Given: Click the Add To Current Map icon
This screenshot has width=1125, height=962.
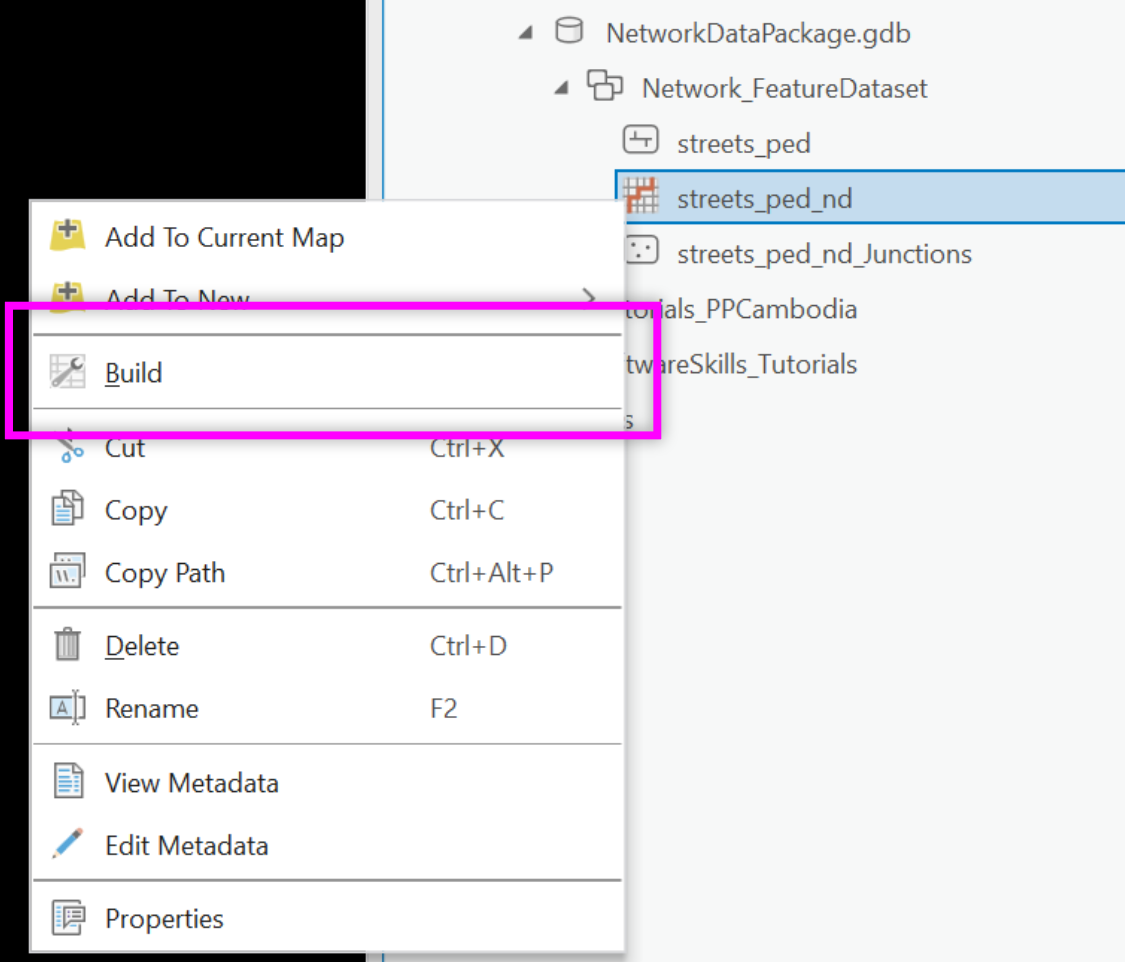Looking at the screenshot, I should [x=68, y=232].
